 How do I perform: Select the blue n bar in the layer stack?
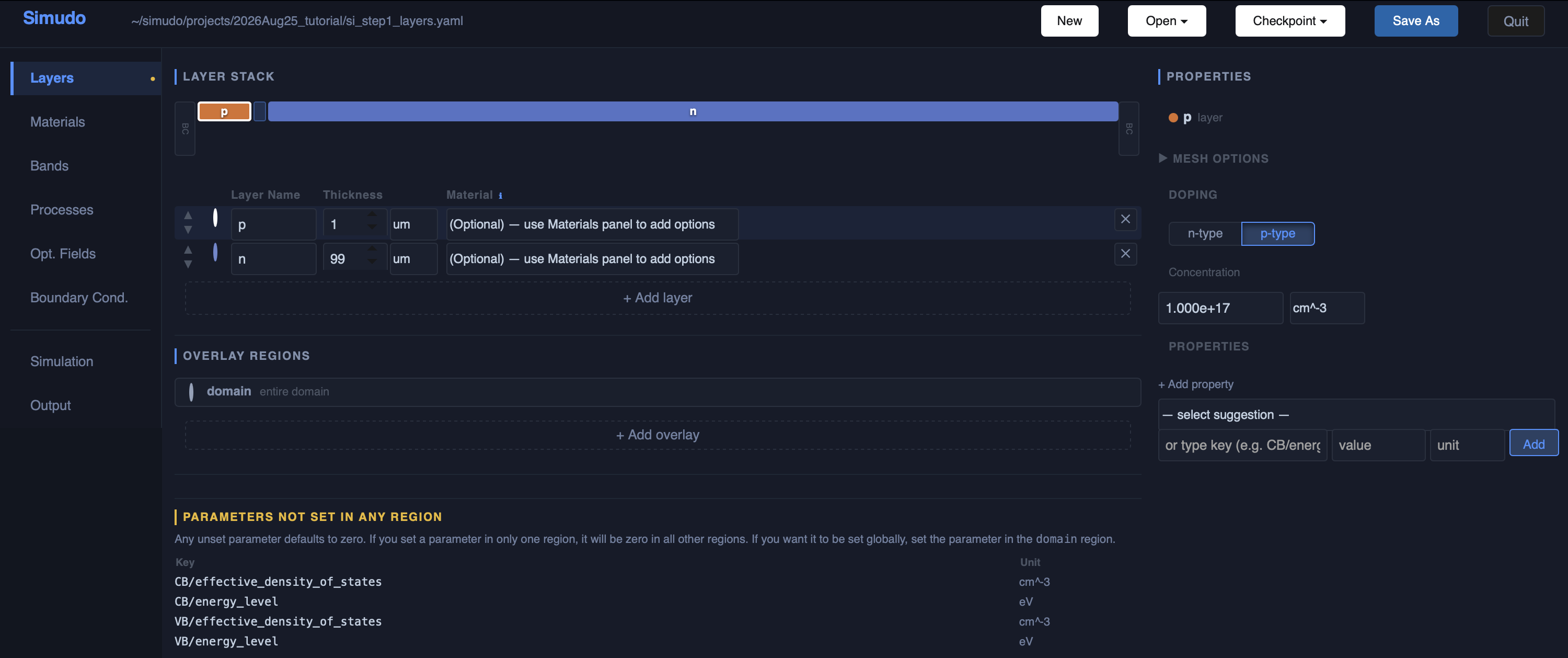pyautogui.click(x=693, y=111)
